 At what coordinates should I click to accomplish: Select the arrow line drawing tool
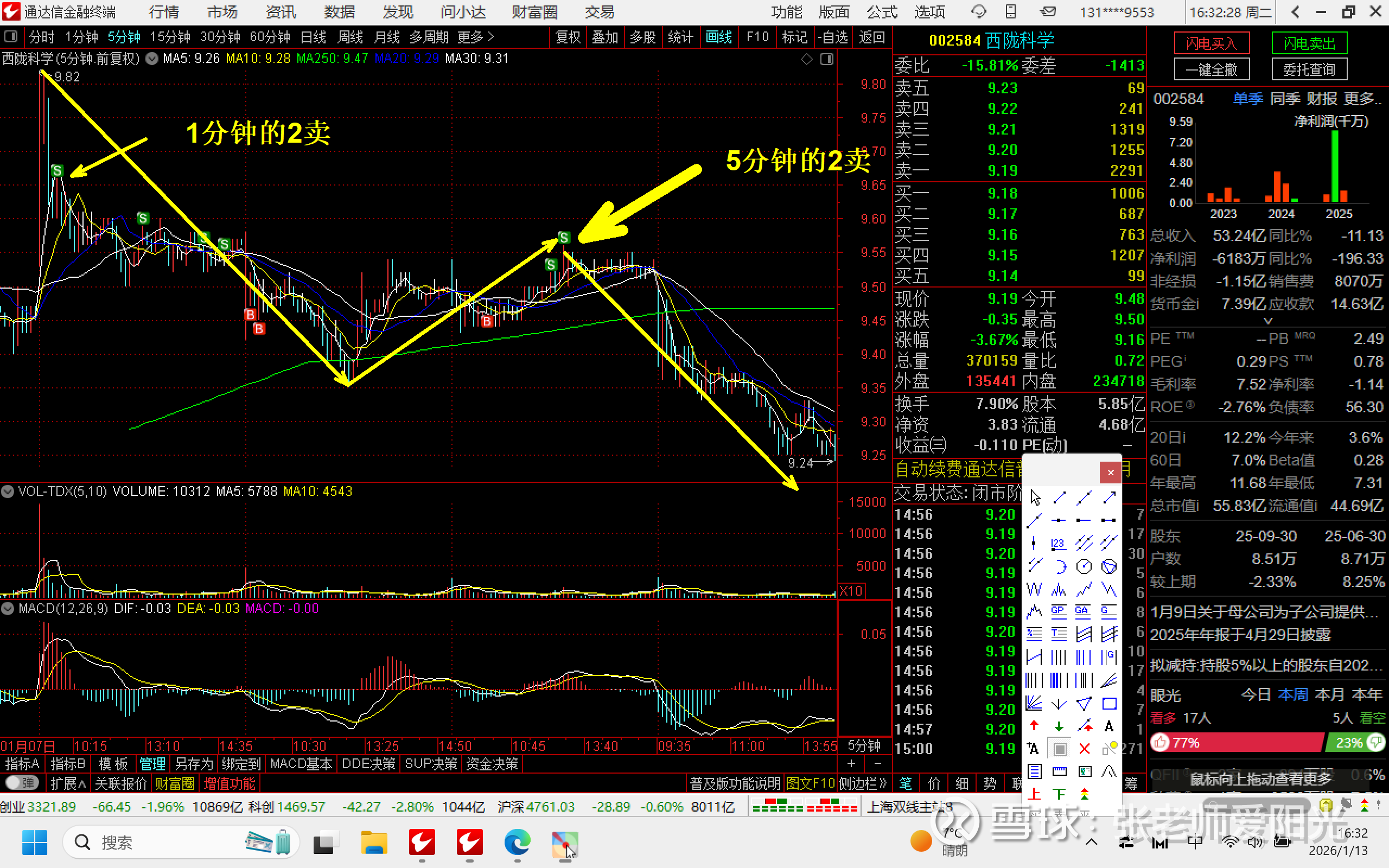(x=1109, y=497)
